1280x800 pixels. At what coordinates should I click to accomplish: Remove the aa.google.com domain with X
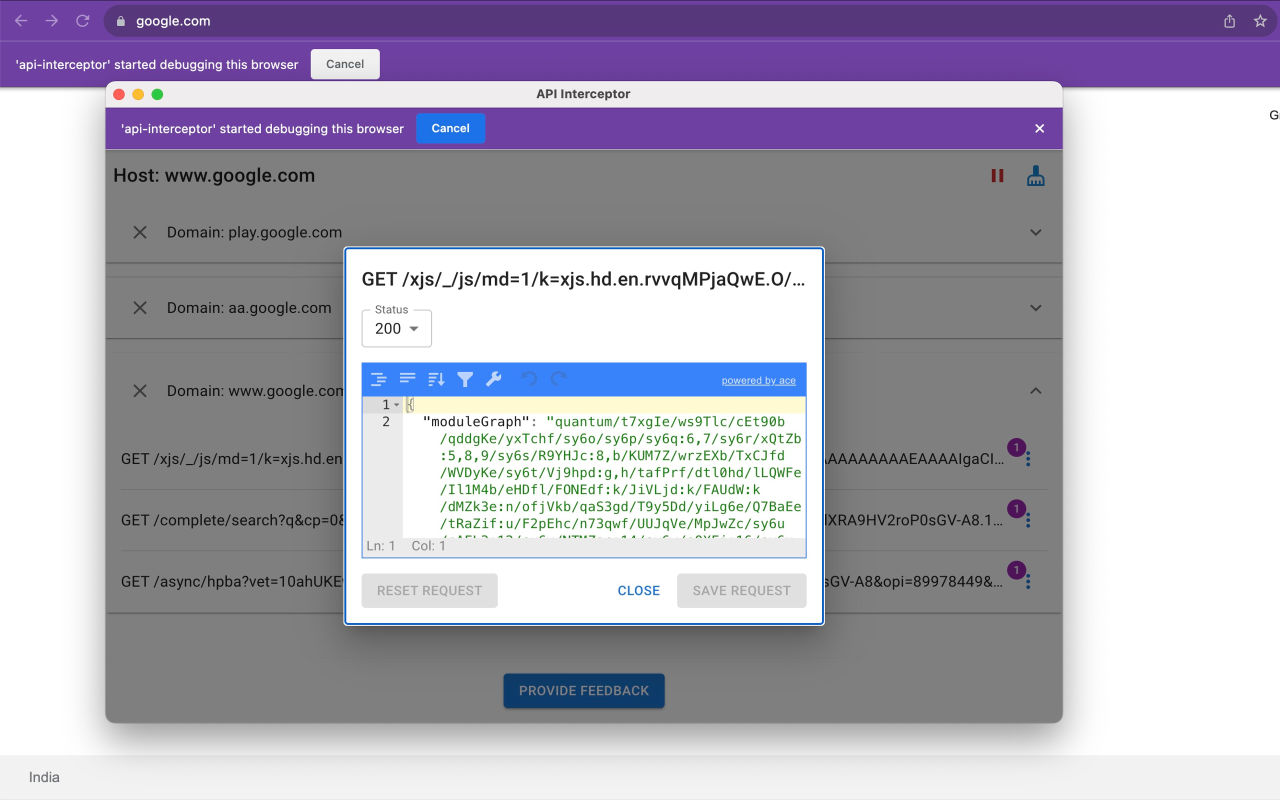tap(140, 308)
